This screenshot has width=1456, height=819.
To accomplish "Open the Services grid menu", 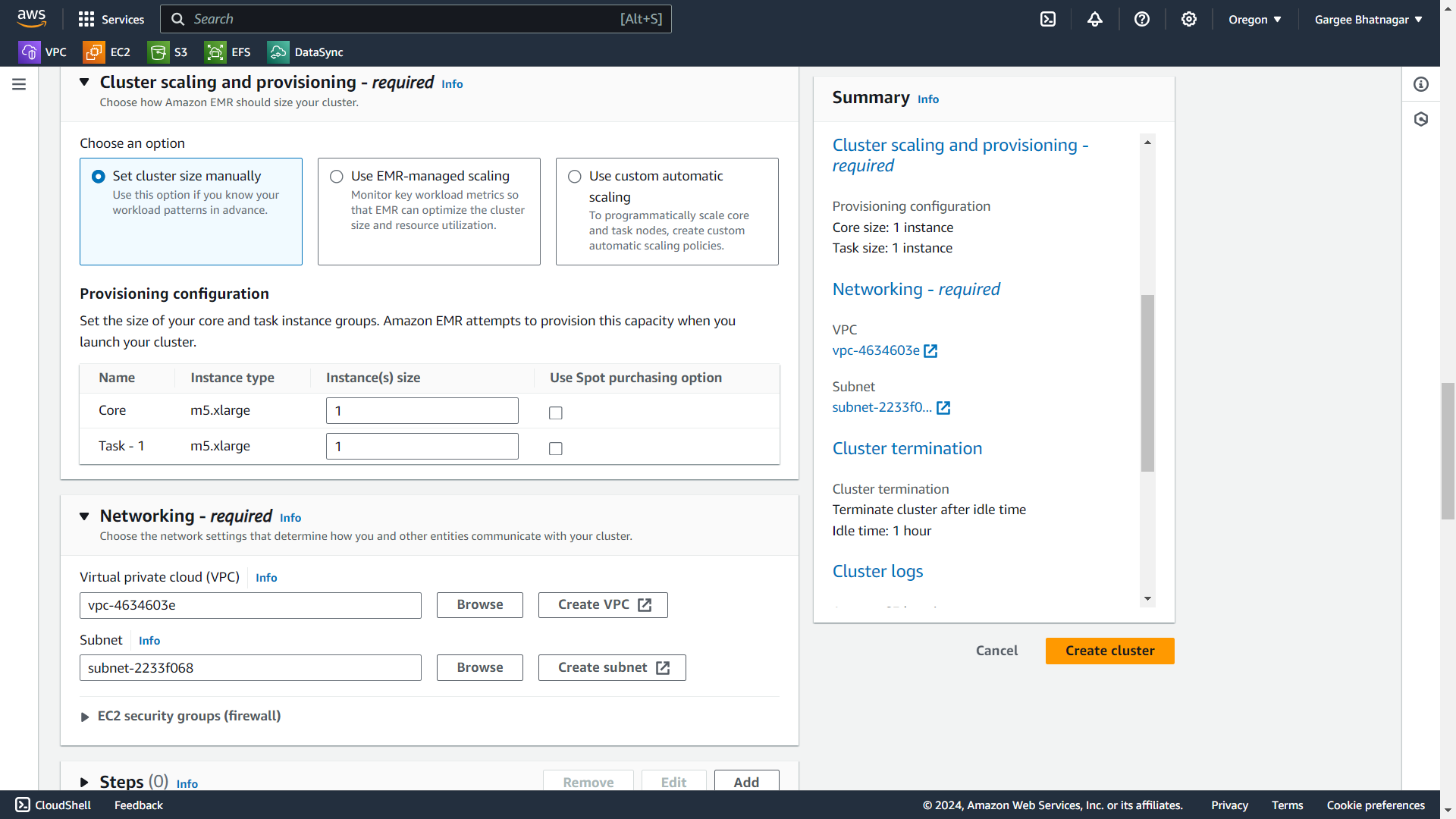I will [111, 19].
